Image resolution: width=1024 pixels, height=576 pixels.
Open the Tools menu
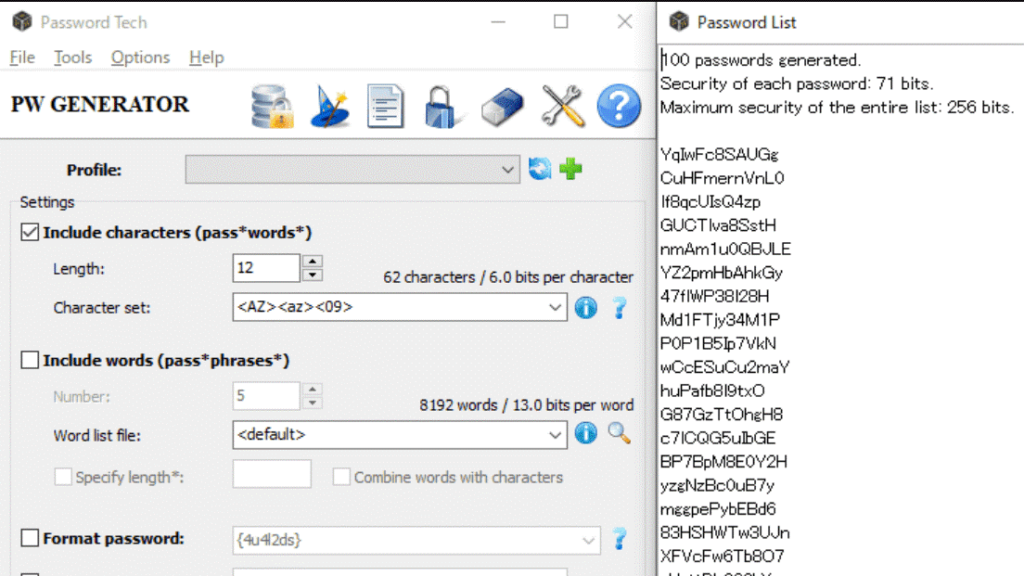(x=72, y=57)
